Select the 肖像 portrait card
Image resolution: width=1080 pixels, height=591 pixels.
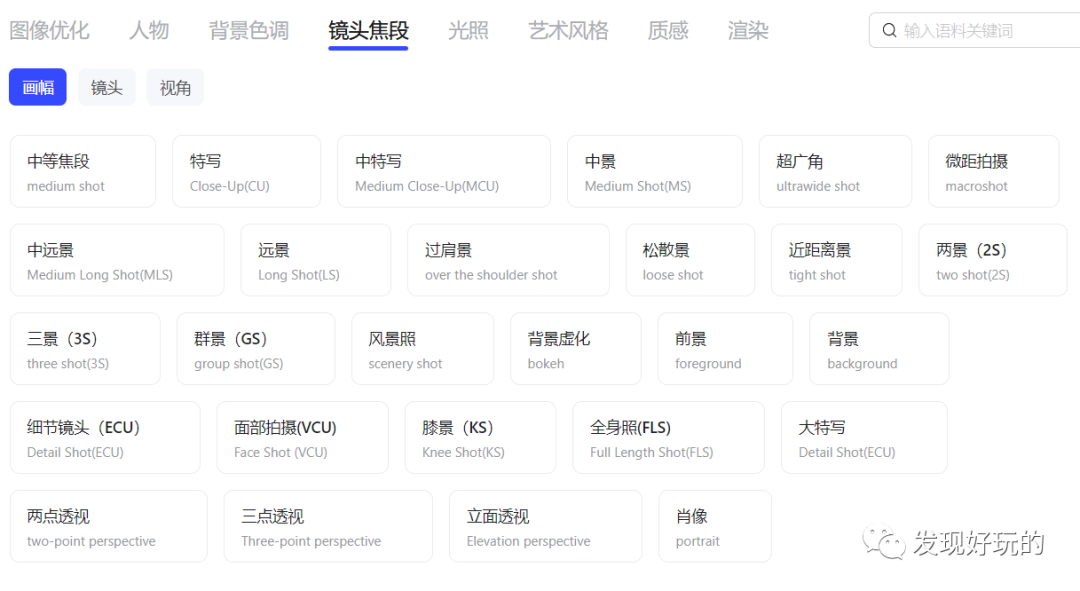[715, 526]
